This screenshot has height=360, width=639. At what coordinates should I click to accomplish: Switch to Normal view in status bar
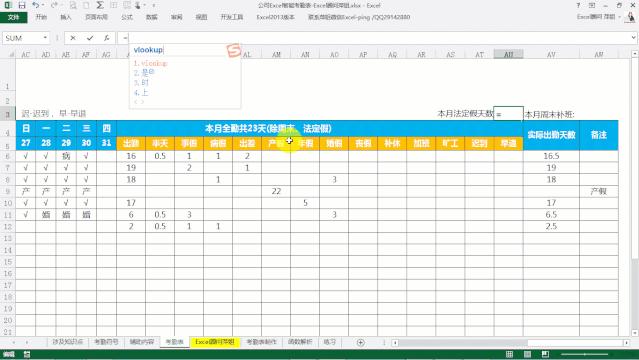(x=509, y=354)
